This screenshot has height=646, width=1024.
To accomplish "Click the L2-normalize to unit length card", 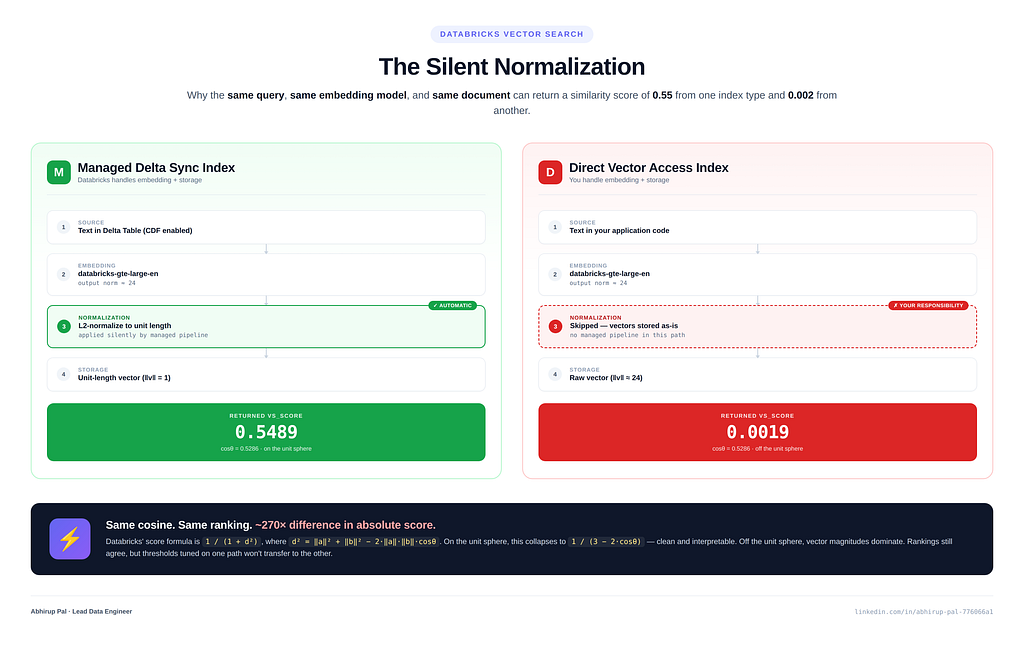I will [266, 326].
